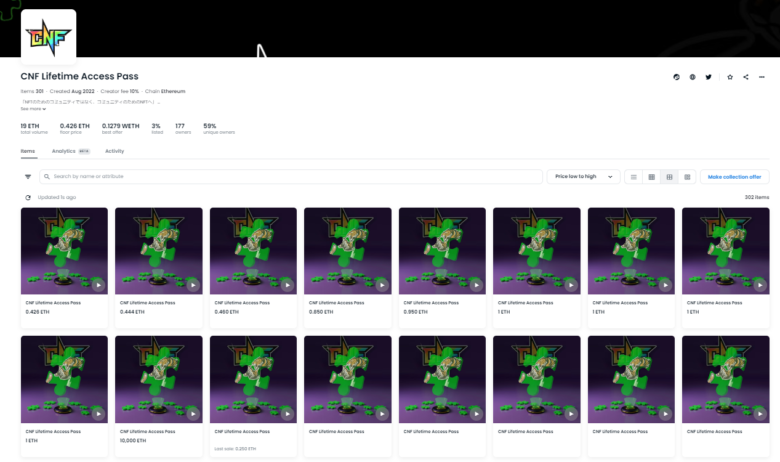Click the title of the 0.426 ETH card
Viewport: 780px width, 462px height.
(53, 302)
